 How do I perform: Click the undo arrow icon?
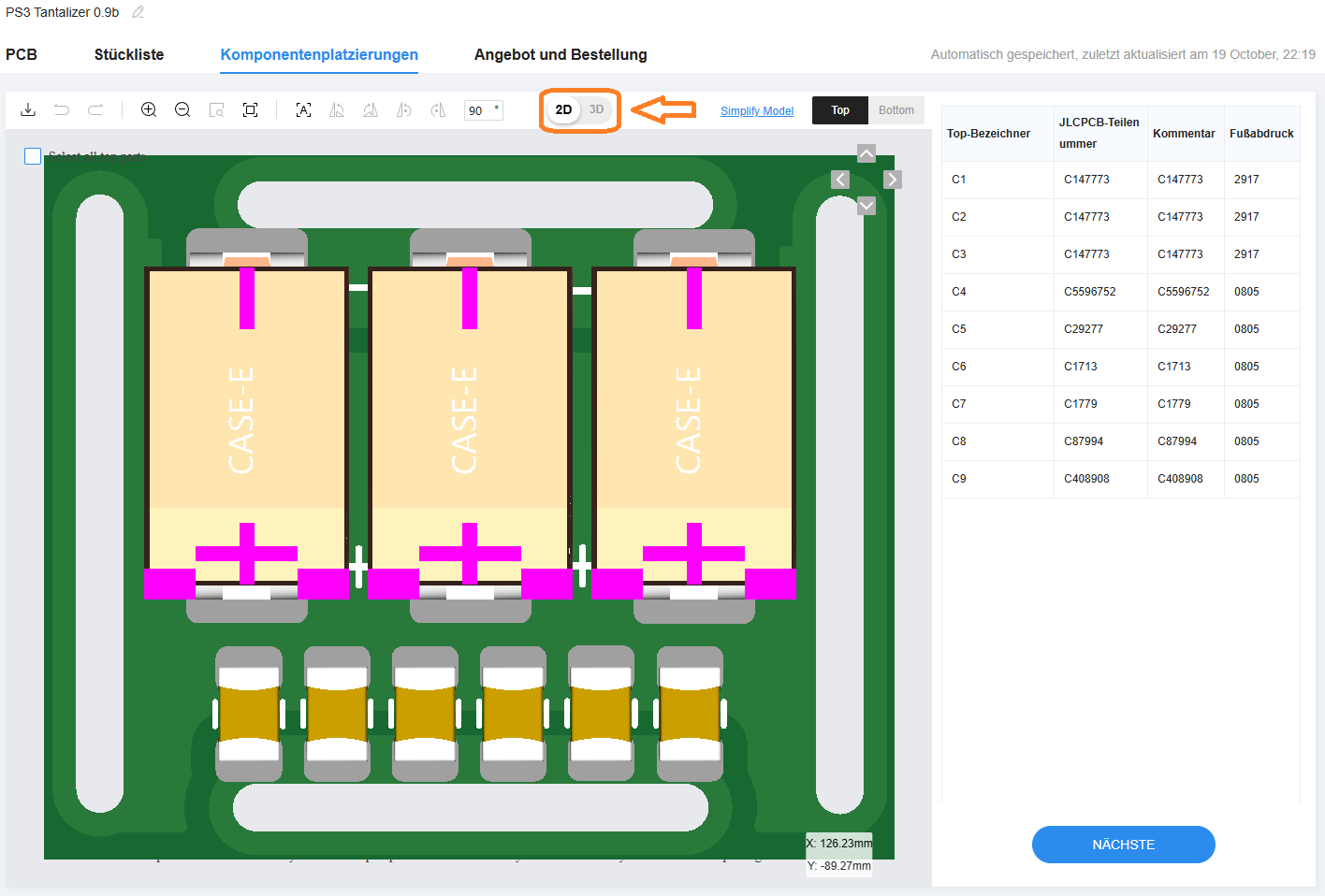[62, 110]
